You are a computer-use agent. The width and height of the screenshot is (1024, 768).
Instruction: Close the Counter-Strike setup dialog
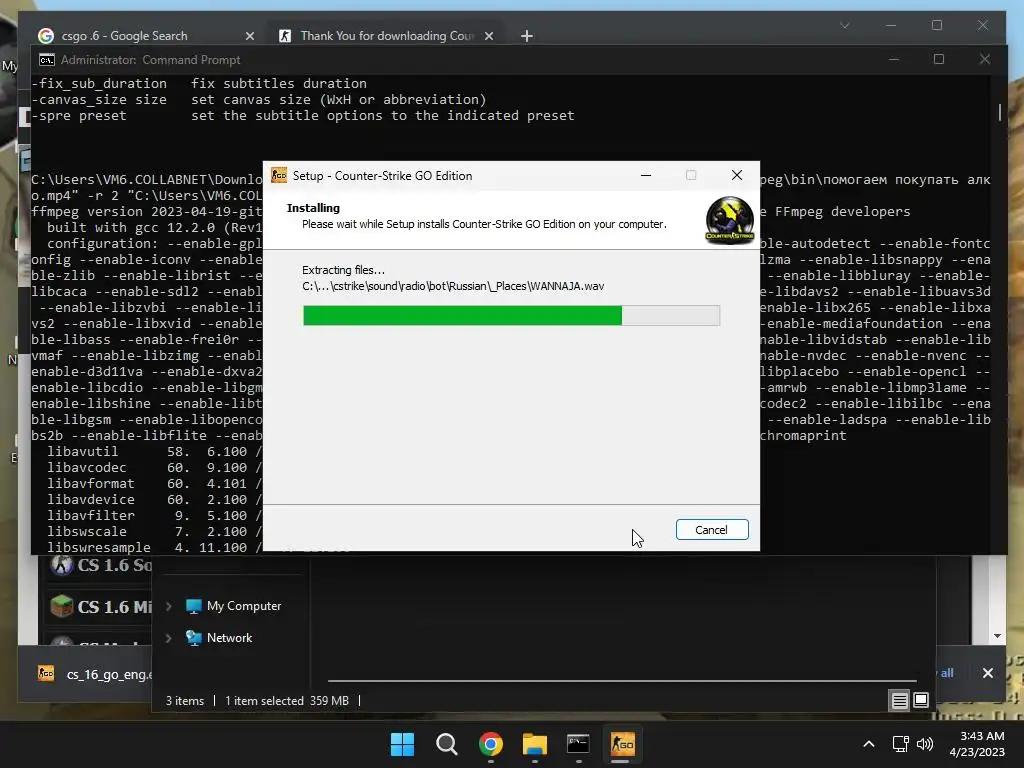[737, 175]
